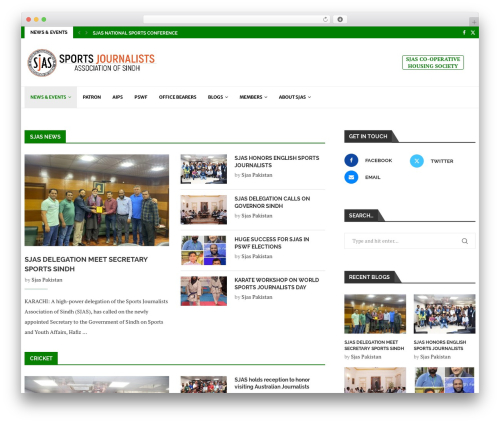Click the Email circle icon in Get In Touch
Screen dimensions: 500x423
pyautogui.click(x=351, y=177)
